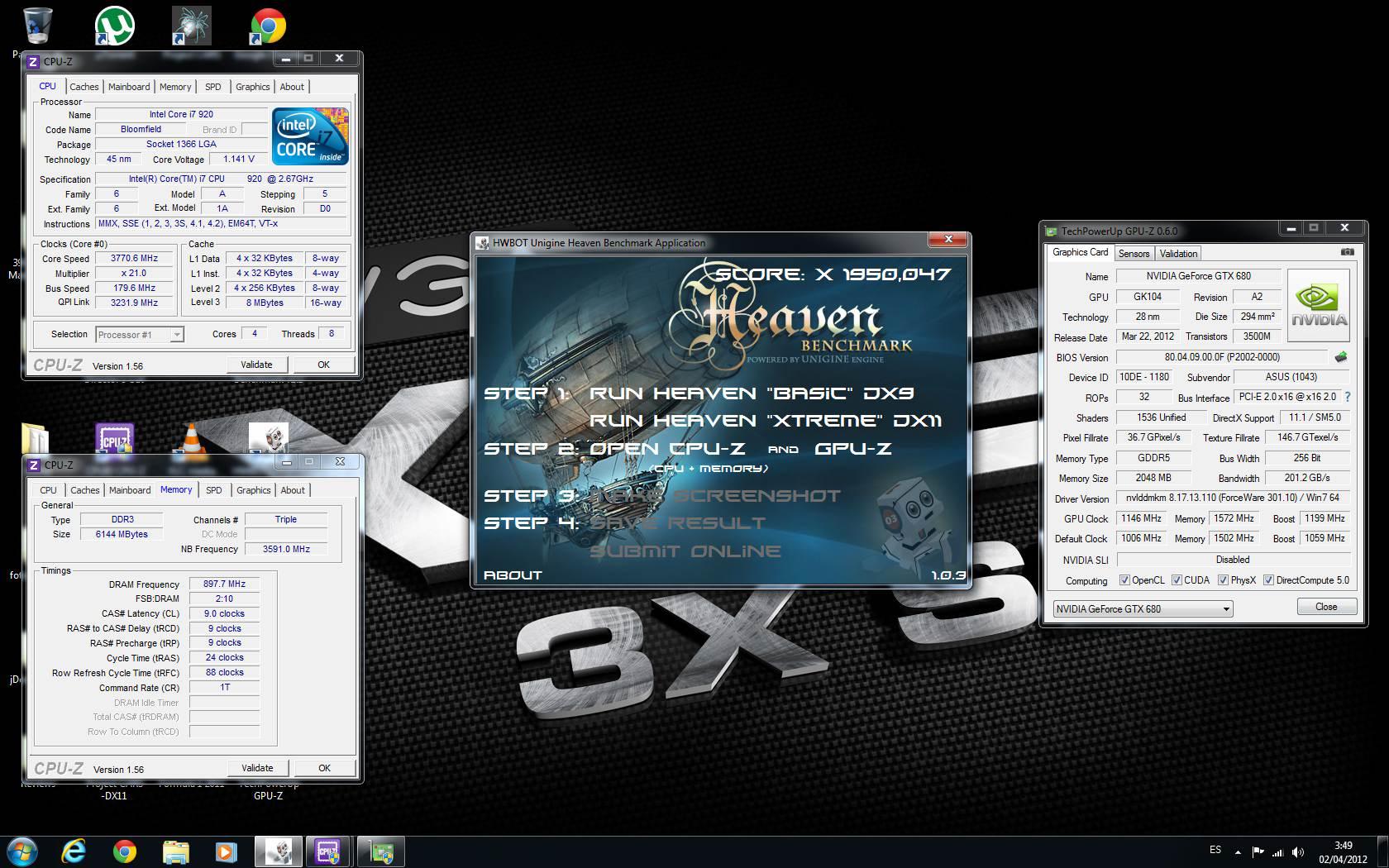Click the NVIDIA logo in GPU-Z
Screen dimensions: 1389x868
[1319, 307]
